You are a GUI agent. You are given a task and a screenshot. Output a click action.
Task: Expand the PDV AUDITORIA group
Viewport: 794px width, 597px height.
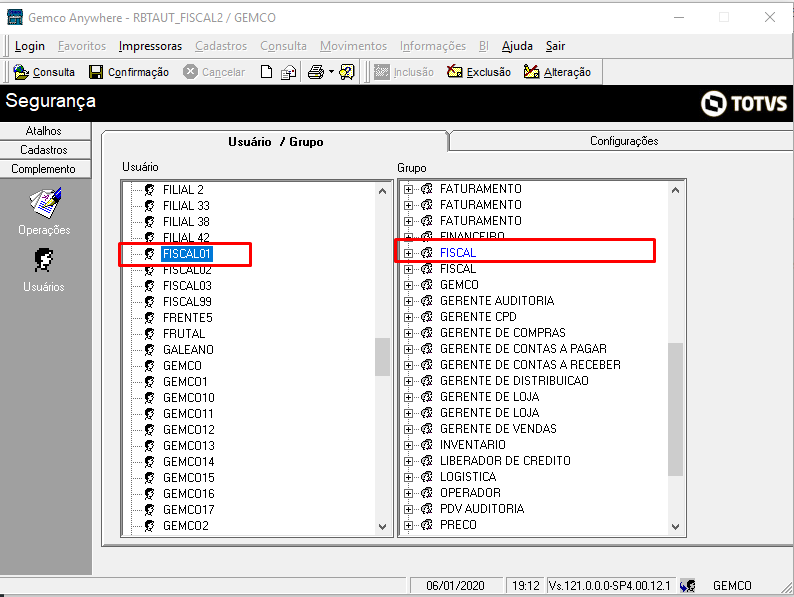pyautogui.click(x=408, y=509)
